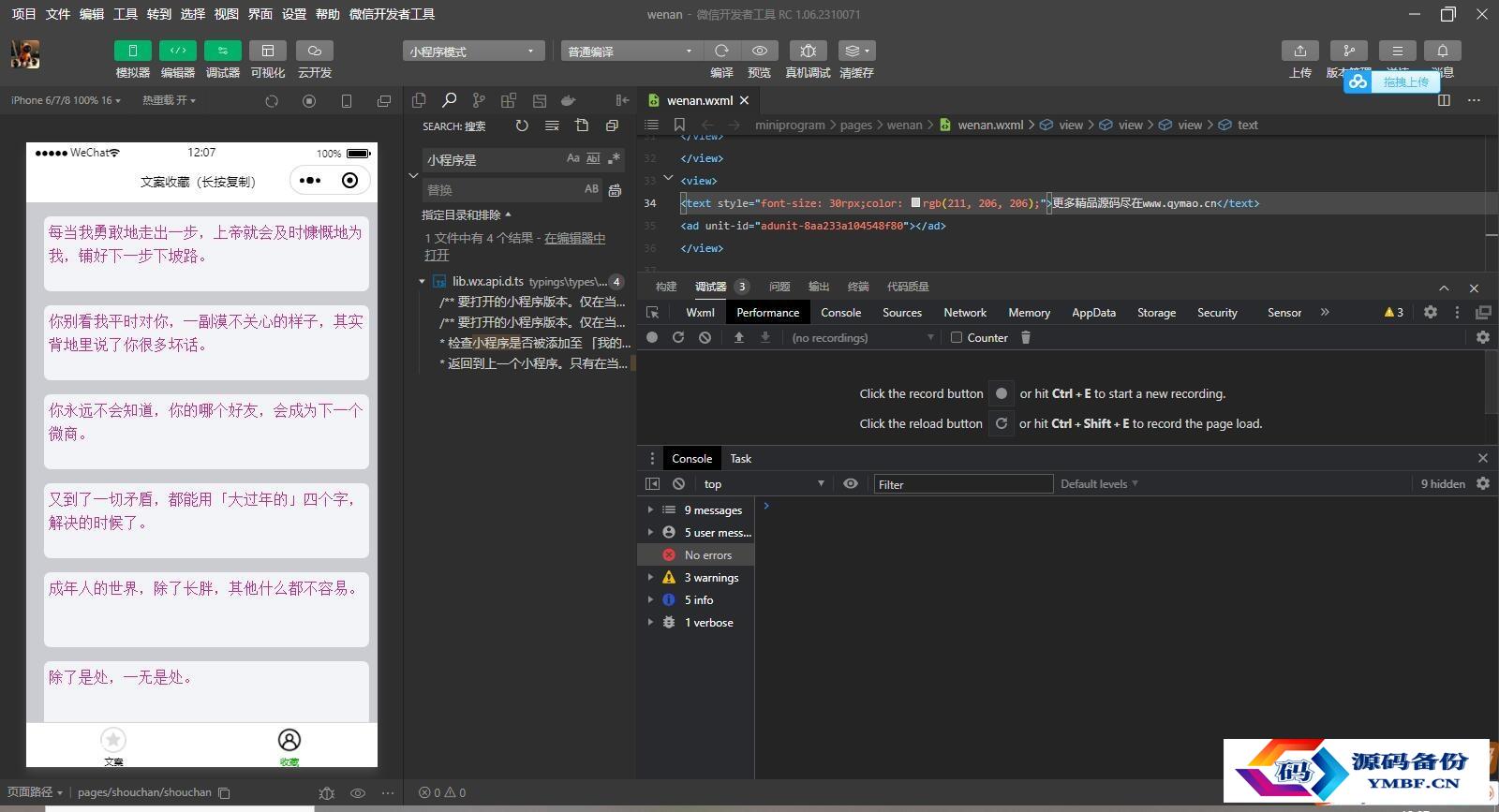Expand the 9 messages group
The height and width of the screenshot is (812, 1499).
(650, 510)
